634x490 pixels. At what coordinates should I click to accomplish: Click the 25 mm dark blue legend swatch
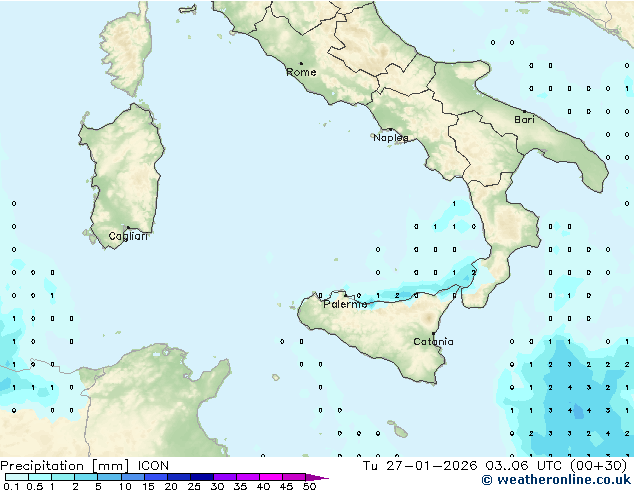pos(202,477)
